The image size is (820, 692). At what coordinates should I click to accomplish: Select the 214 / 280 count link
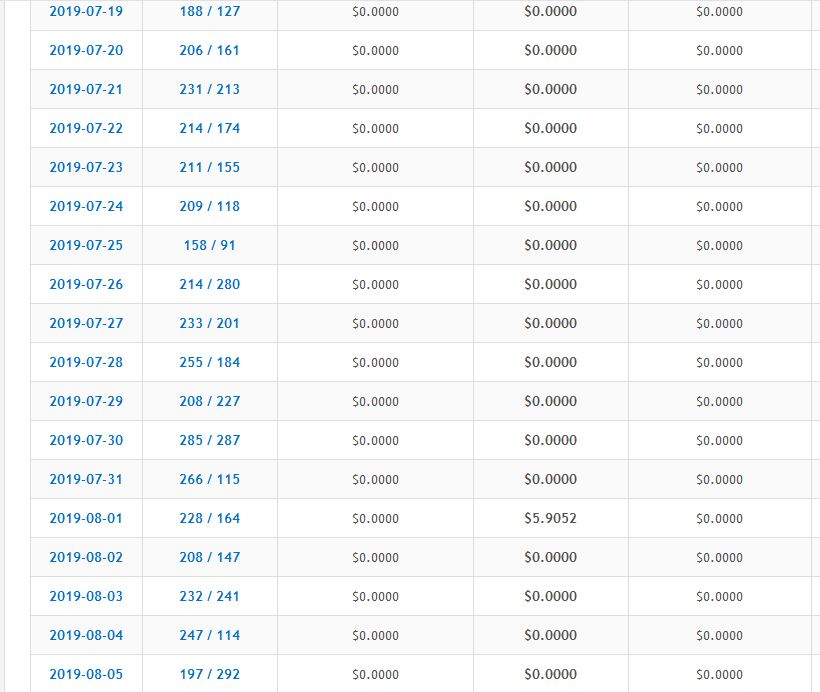tap(210, 284)
